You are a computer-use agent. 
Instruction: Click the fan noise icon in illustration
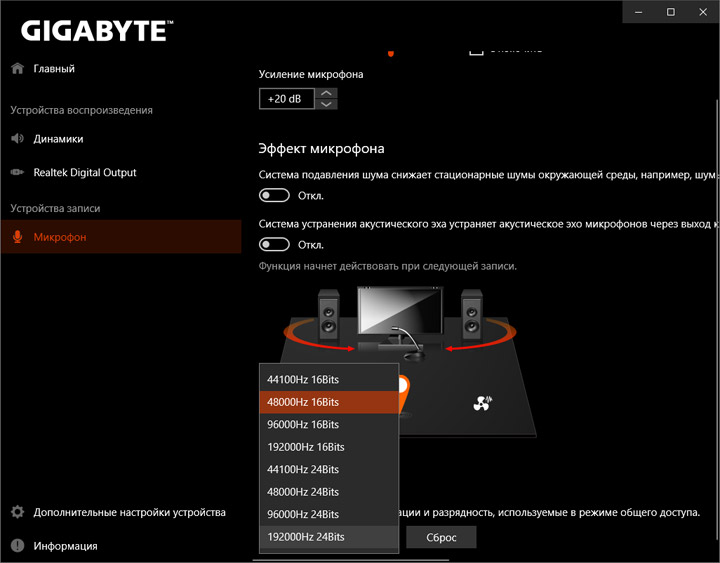pyautogui.click(x=483, y=403)
